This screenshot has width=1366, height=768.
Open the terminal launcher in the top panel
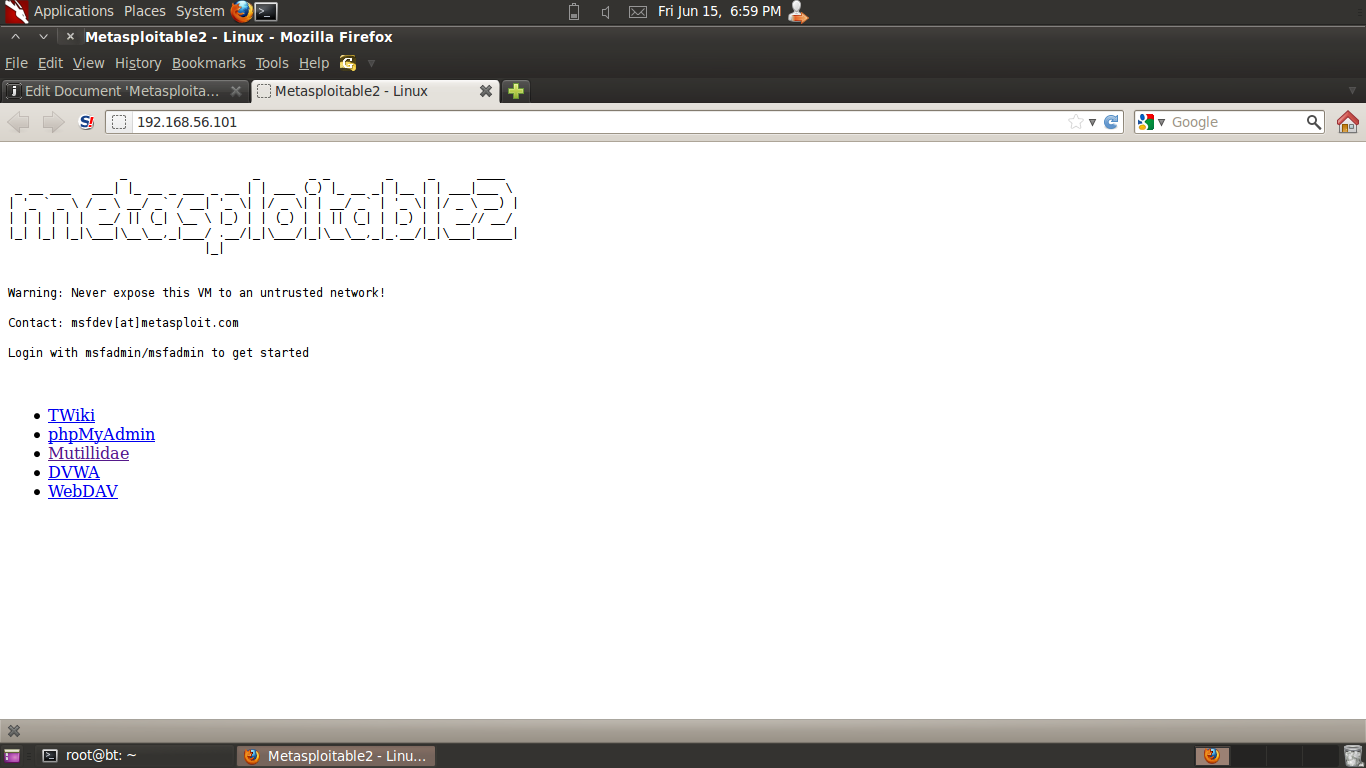266,11
